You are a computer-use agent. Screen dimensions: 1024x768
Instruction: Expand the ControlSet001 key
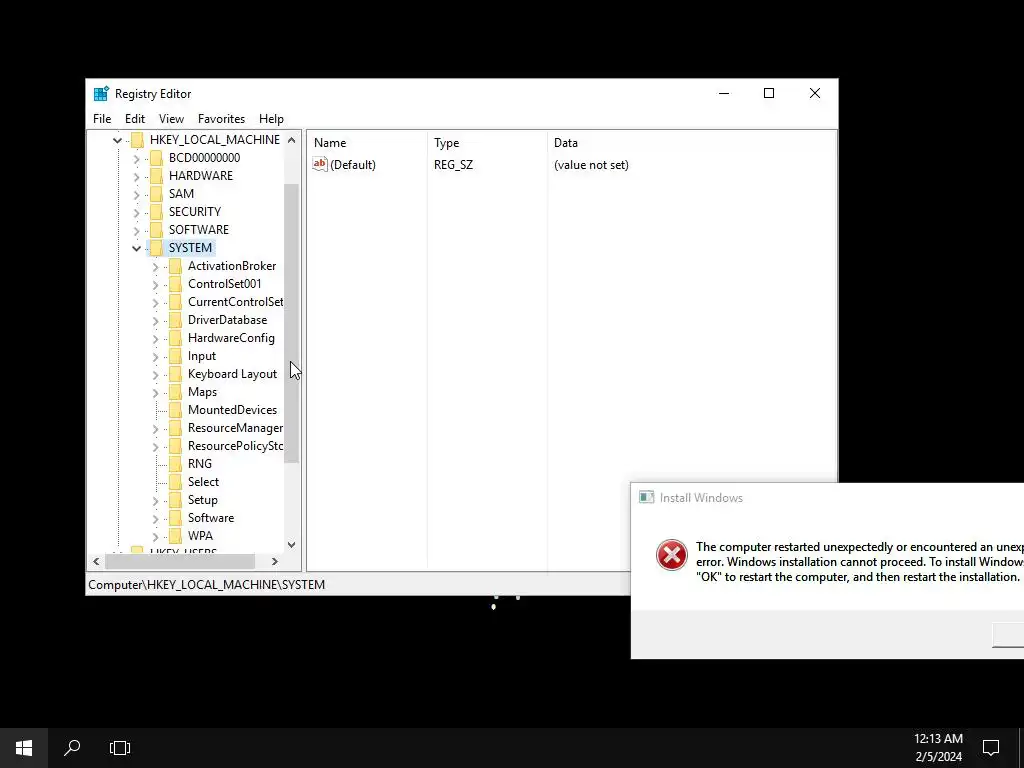[x=155, y=284]
